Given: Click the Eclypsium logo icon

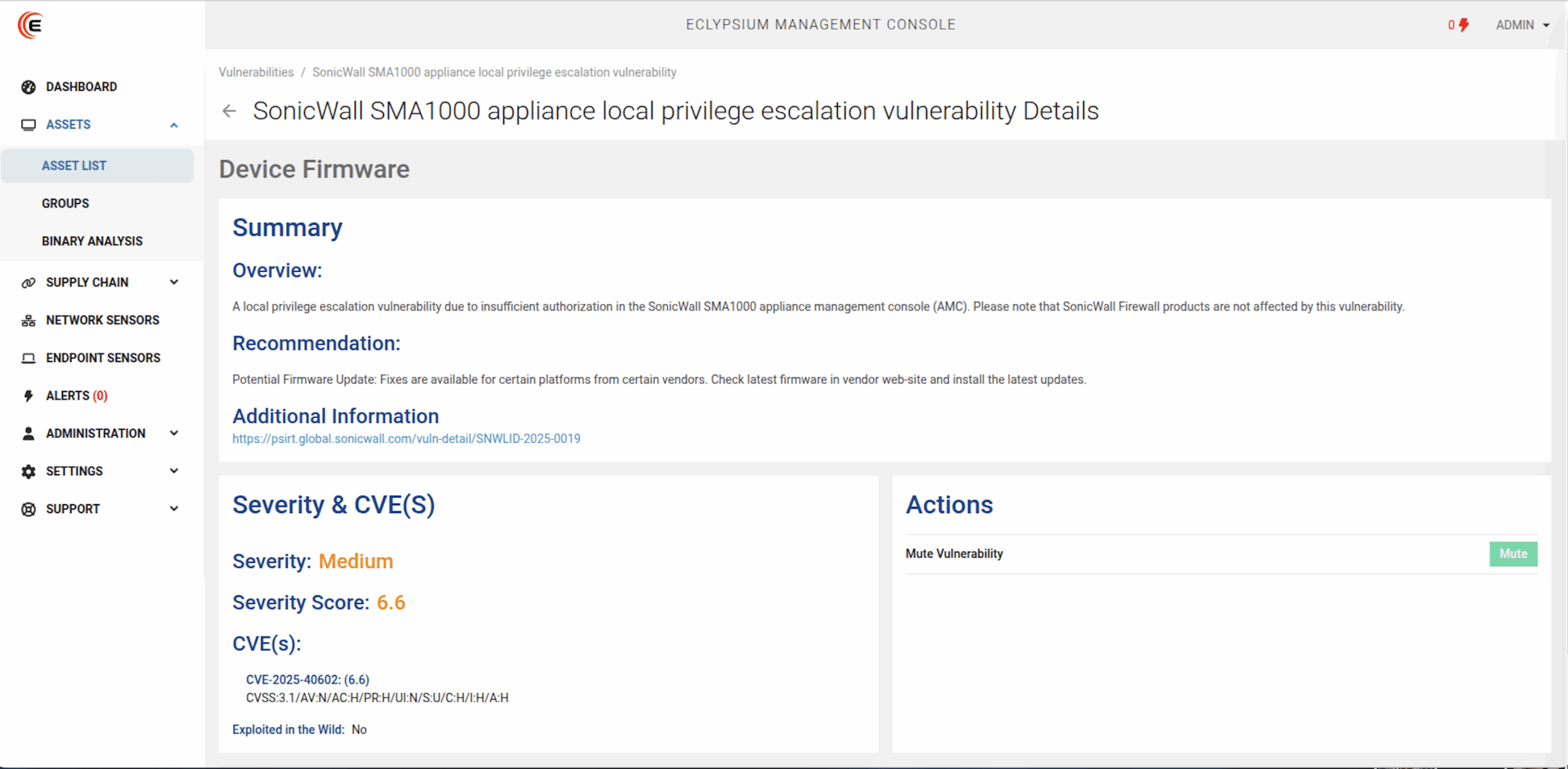Looking at the screenshot, I should tap(30, 25).
